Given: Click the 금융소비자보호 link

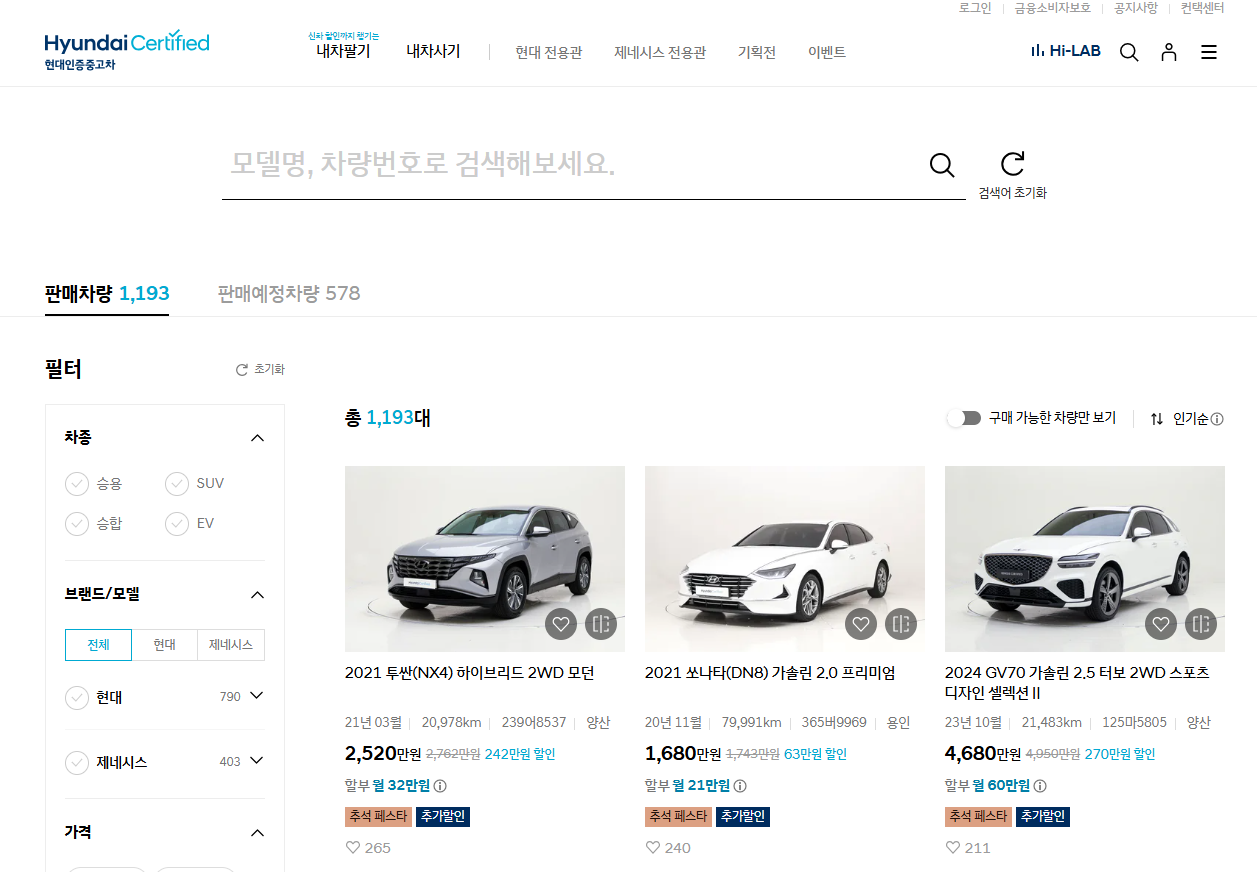Looking at the screenshot, I should [1052, 8].
